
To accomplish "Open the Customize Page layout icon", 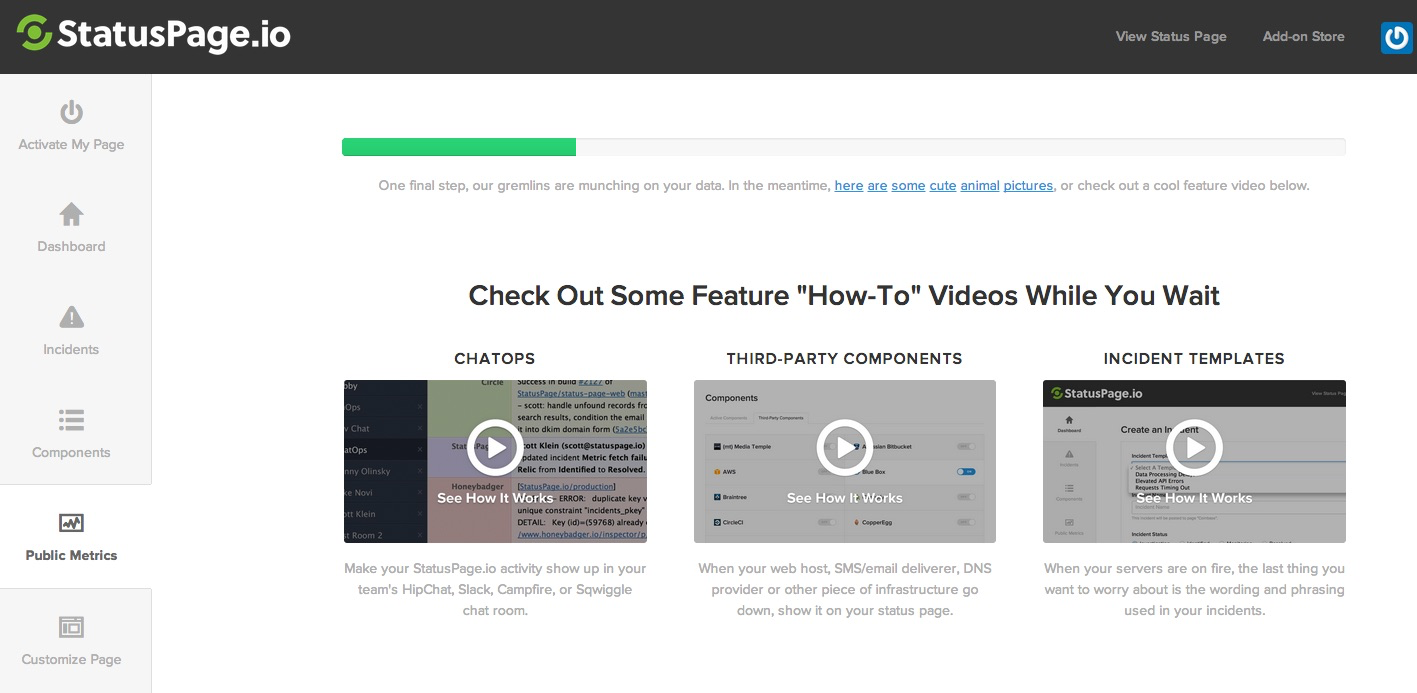I will tap(71, 627).
